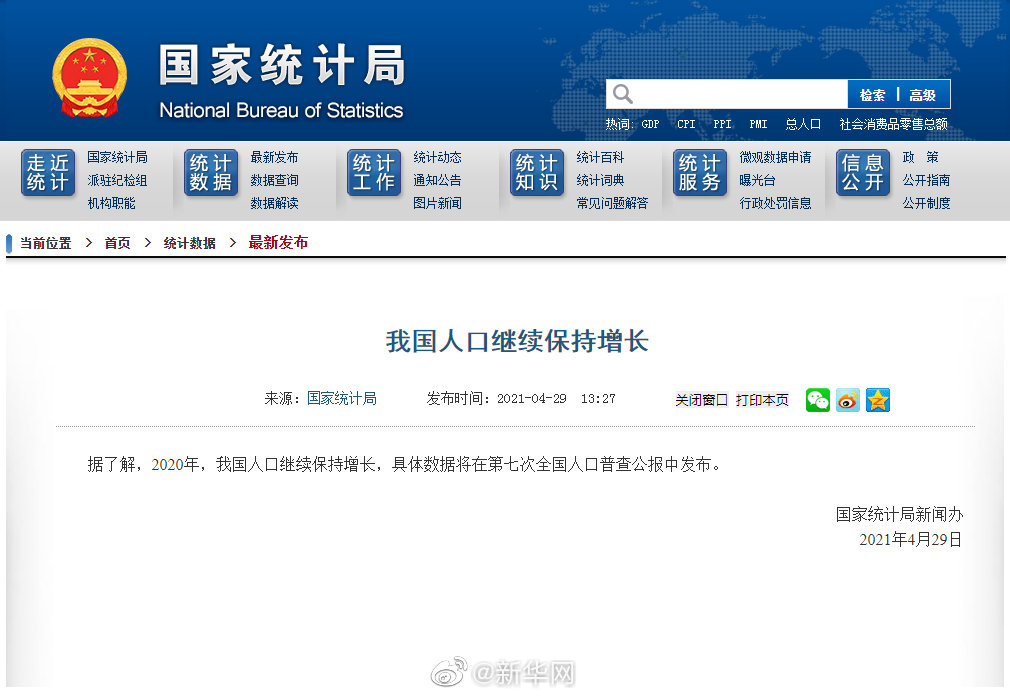Viewport: 1010px width, 697px height.
Task: Click the 打印本页 print link
Action: 763,400
